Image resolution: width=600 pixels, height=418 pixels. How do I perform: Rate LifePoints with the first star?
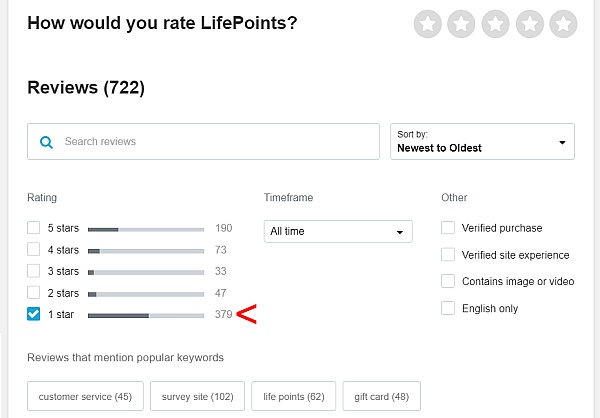pos(428,24)
